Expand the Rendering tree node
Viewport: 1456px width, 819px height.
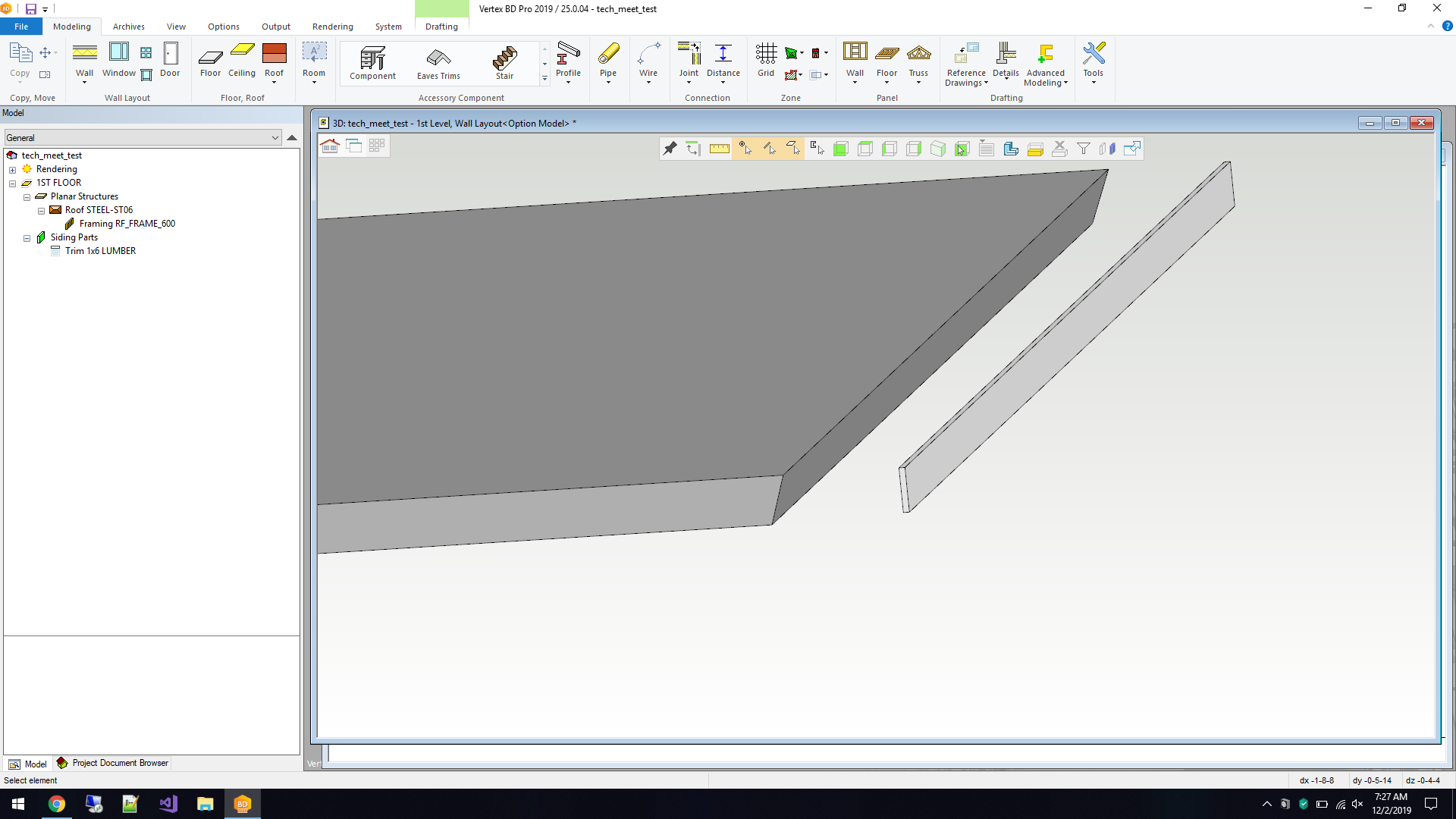point(12,170)
